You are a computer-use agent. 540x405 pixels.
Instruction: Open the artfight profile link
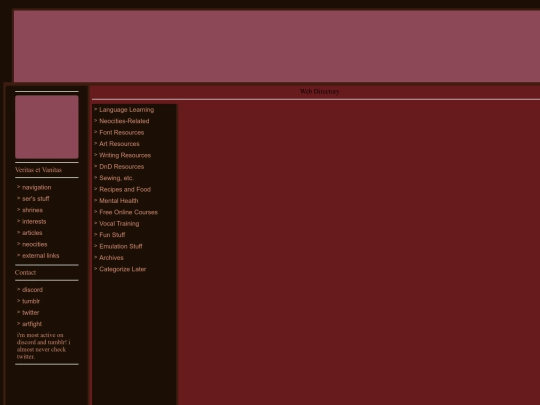pos(32,324)
